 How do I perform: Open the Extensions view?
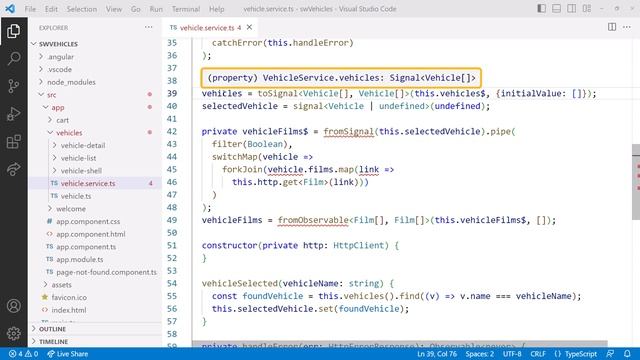click(x=13, y=142)
